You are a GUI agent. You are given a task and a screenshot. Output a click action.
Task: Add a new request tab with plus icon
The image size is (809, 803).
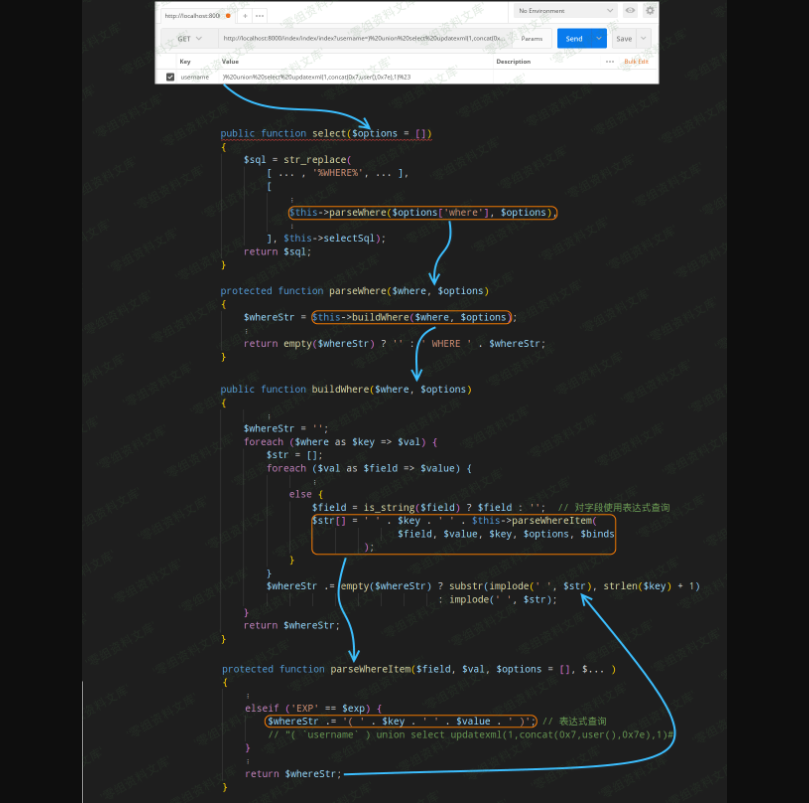coord(246,16)
